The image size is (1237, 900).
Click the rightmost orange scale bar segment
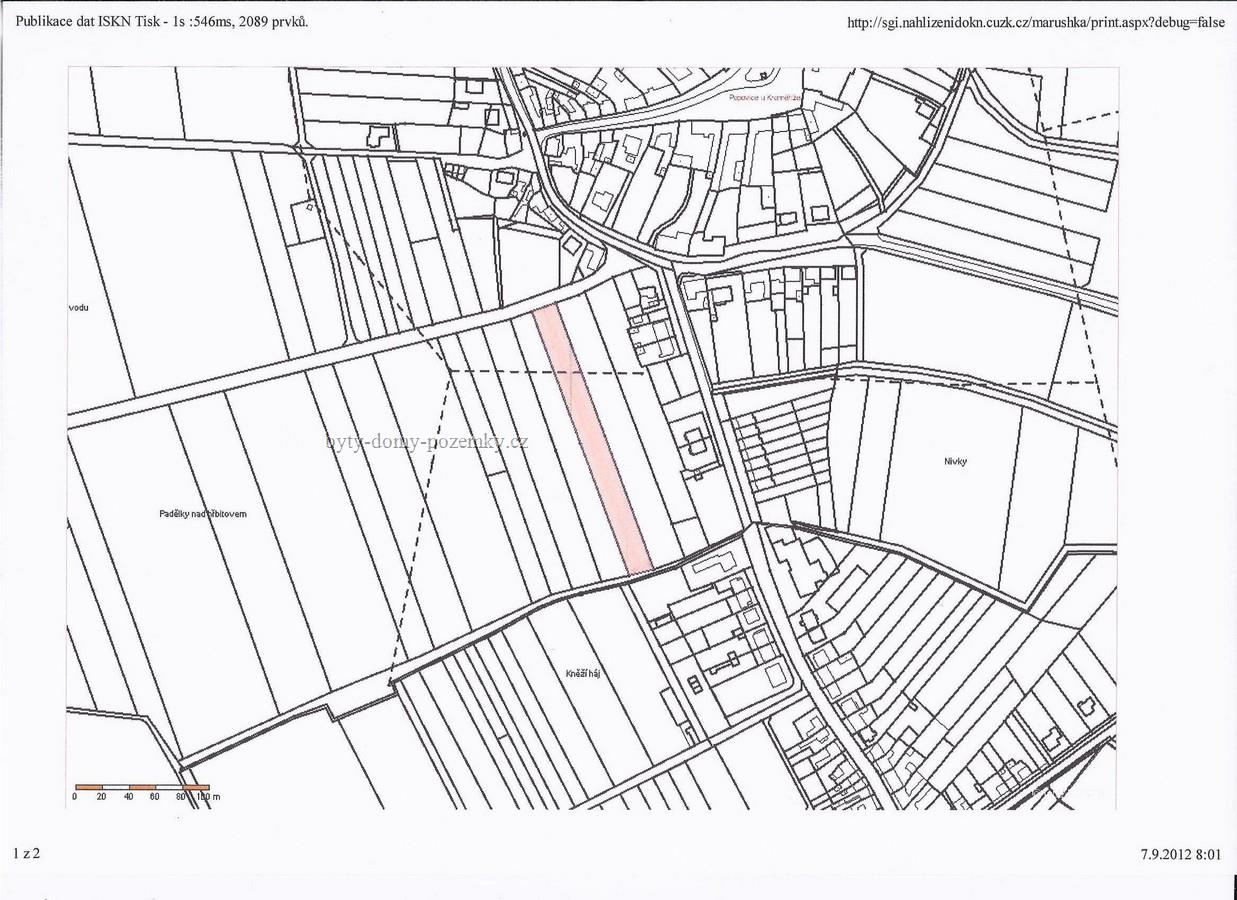coord(196,787)
